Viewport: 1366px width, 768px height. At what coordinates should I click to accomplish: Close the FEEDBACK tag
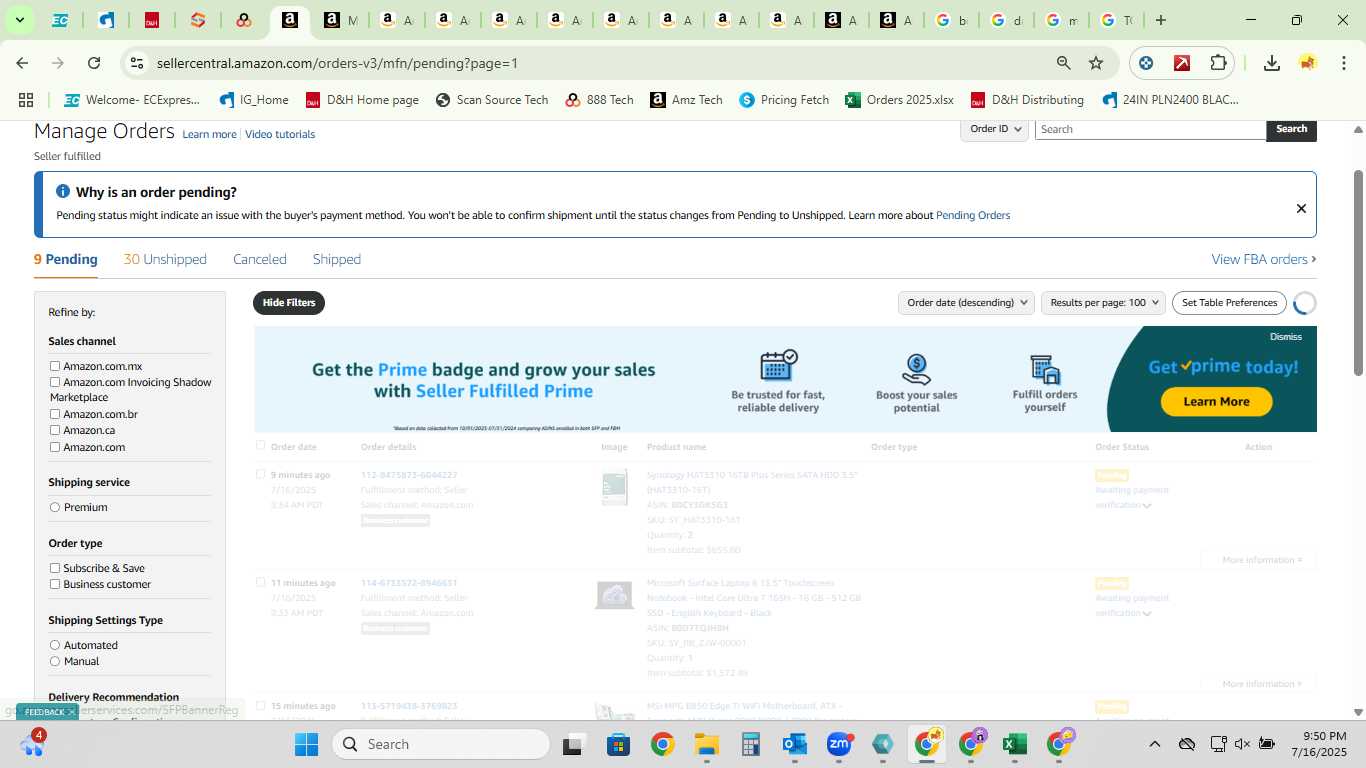coord(71,712)
